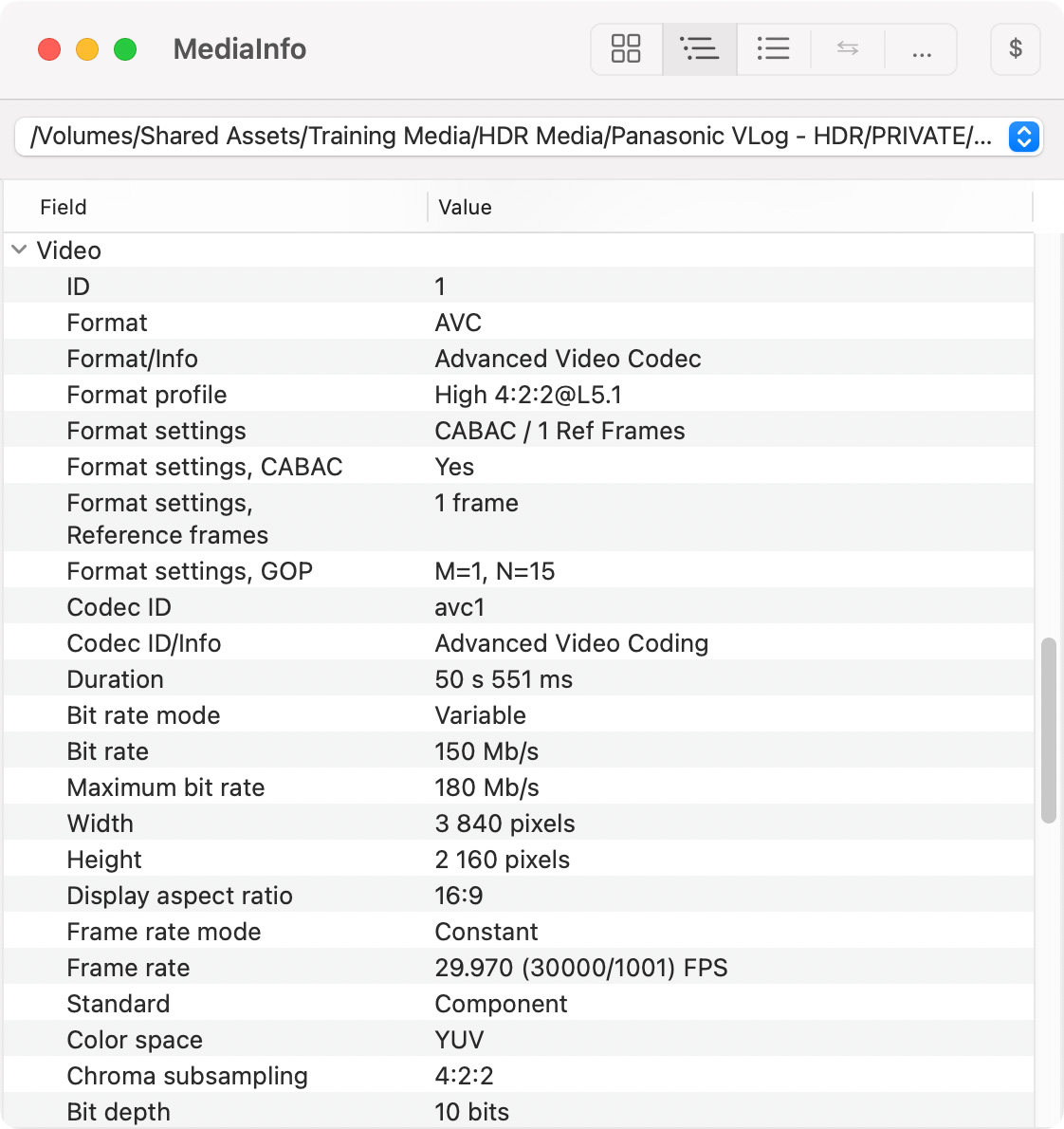Click the 'Component' value
The height and width of the screenshot is (1129, 1064).
click(501, 1003)
